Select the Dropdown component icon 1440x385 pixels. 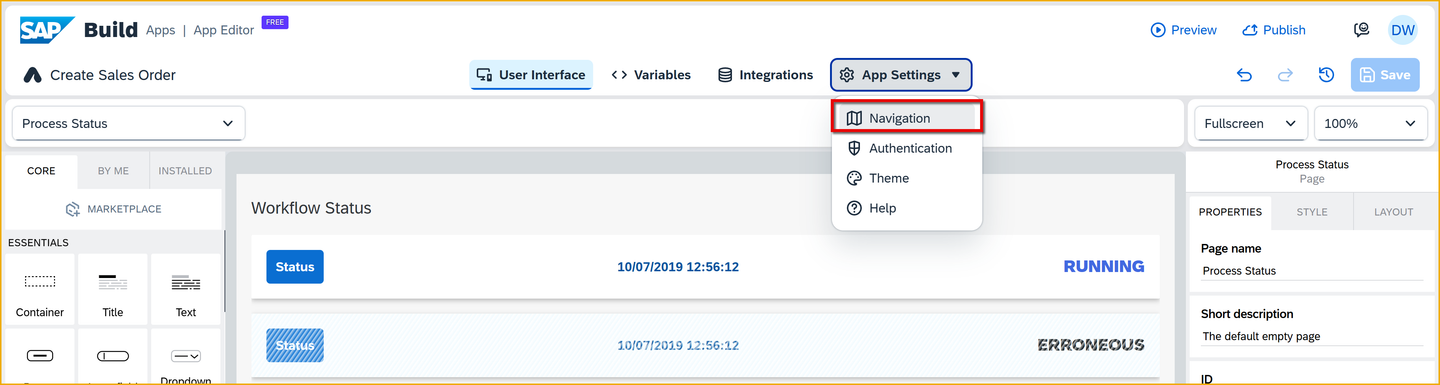click(x=186, y=356)
